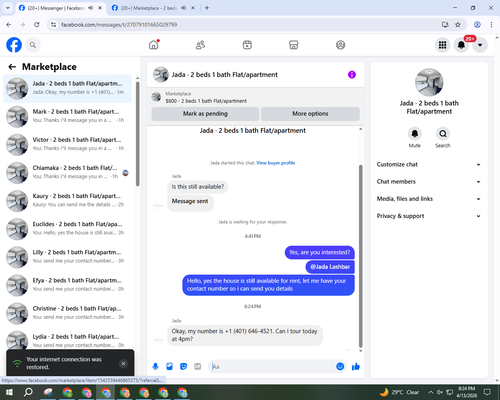Go to the Home feed icon
The image size is (500, 400).
point(154,45)
